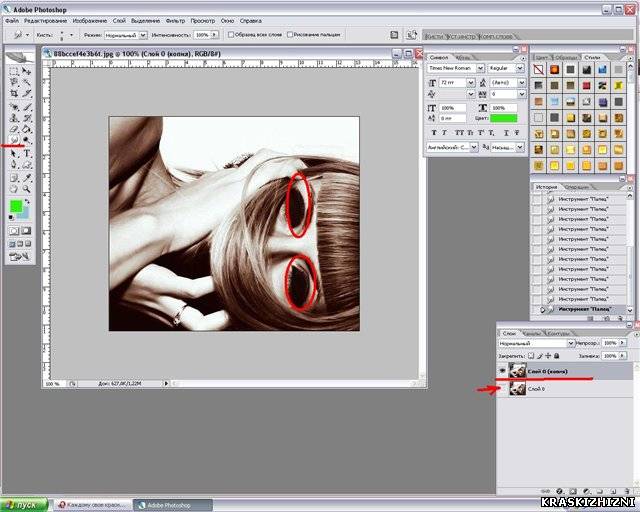Select the Eraser tool

point(14,129)
